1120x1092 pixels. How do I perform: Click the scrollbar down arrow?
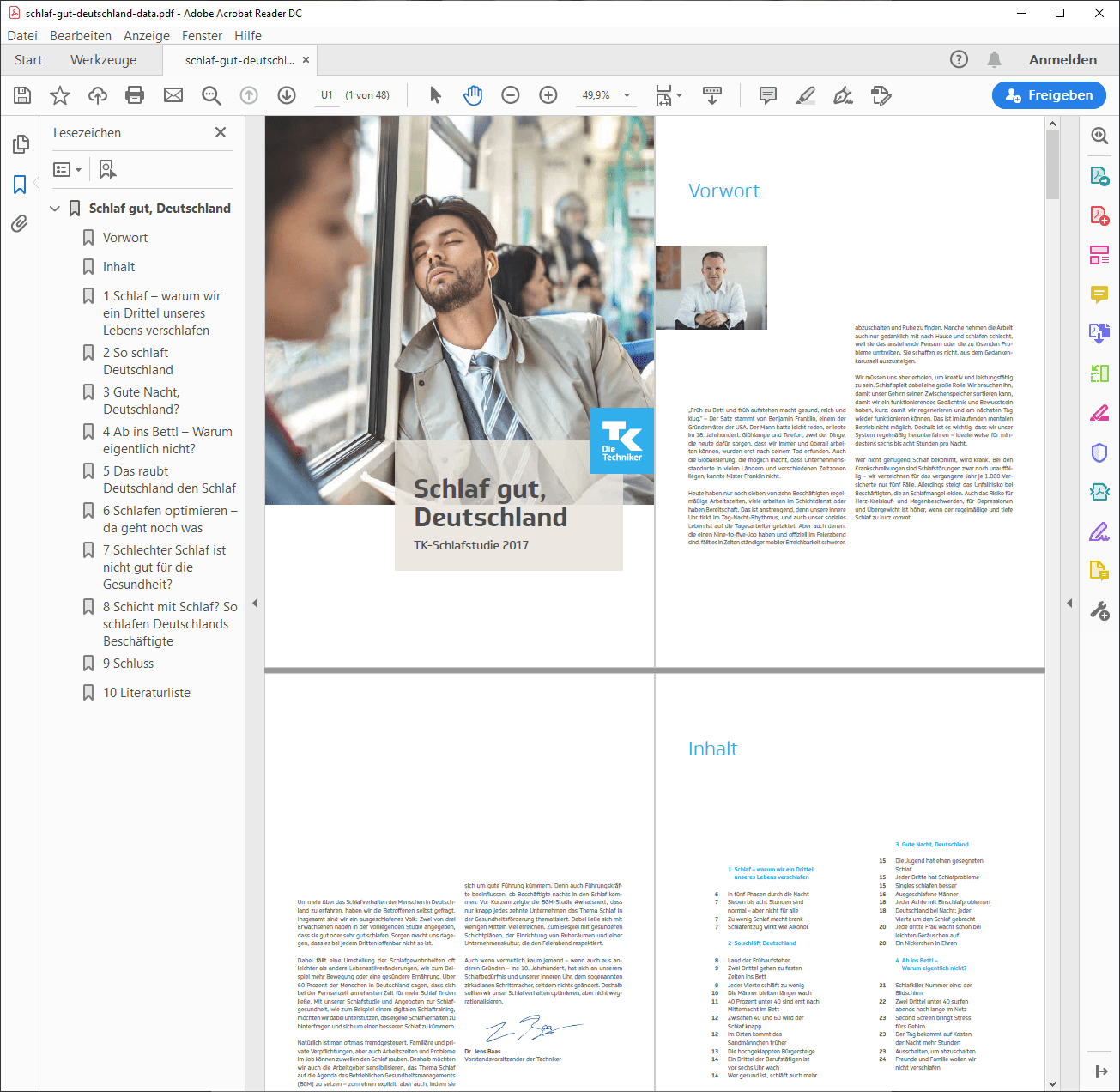pos(1053,1083)
